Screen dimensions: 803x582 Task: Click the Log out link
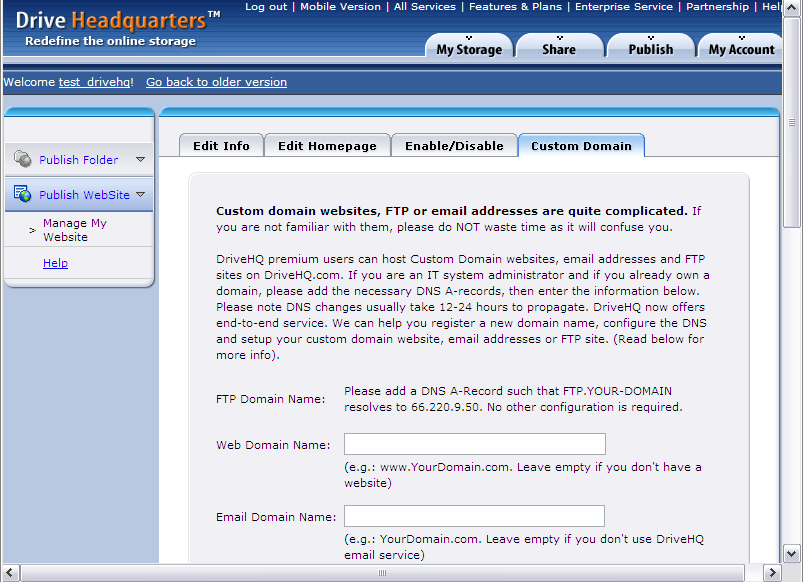pyautogui.click(x=265, y=7)
